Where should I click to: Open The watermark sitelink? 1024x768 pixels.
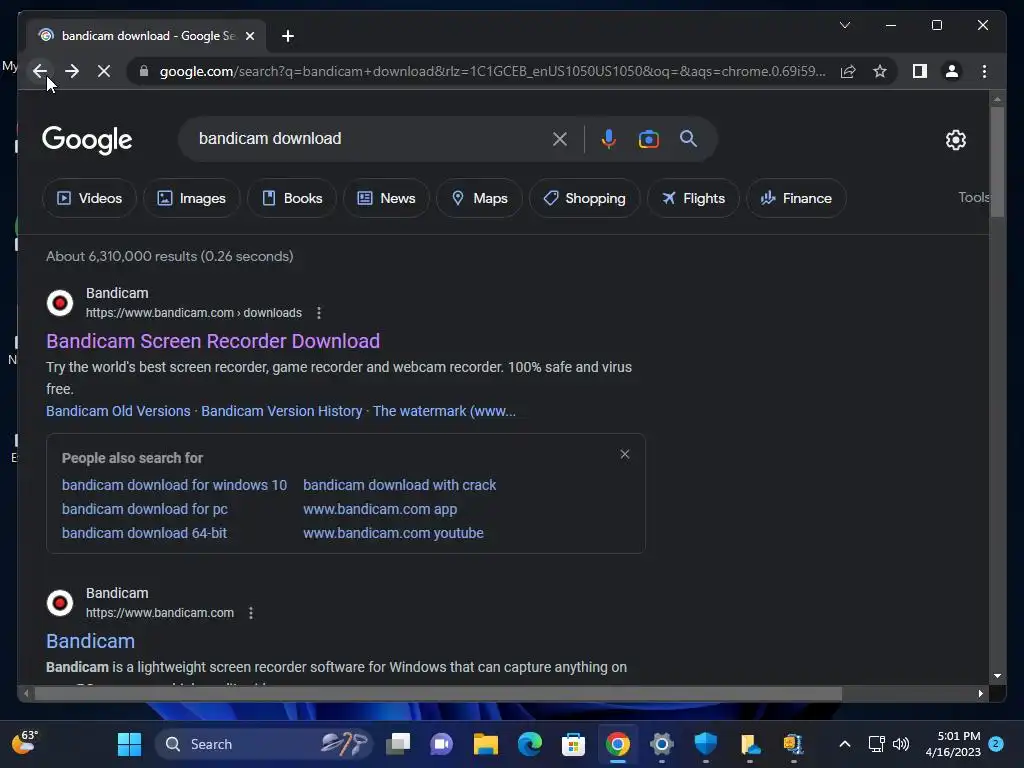[444, 411]
